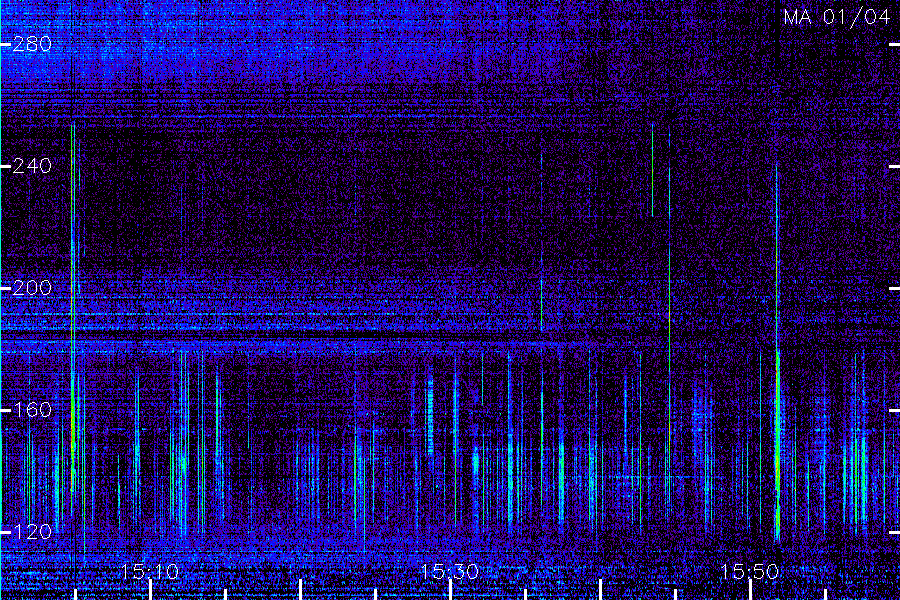Click the 15:30 time axis label
This screenshot has width=900, height=600.
(x=450, y=571)
